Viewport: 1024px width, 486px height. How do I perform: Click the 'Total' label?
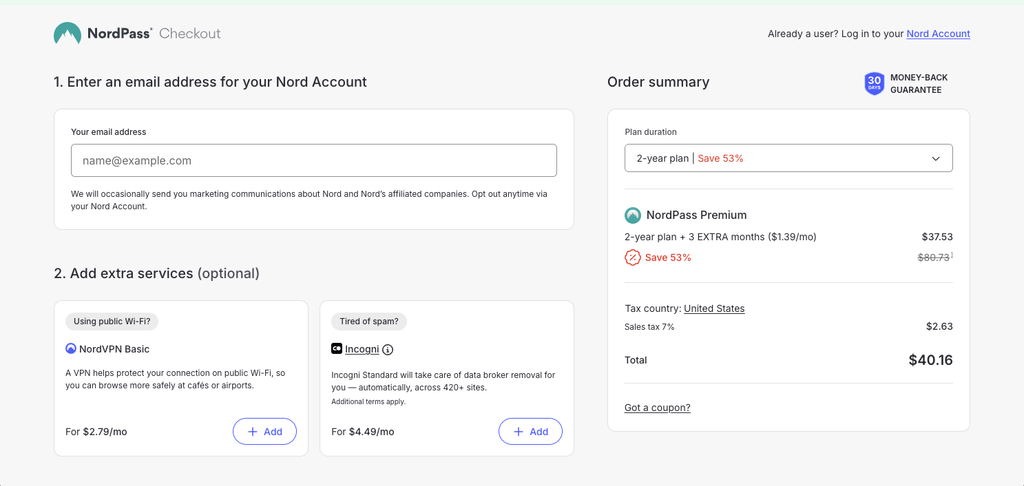(635, 360)
